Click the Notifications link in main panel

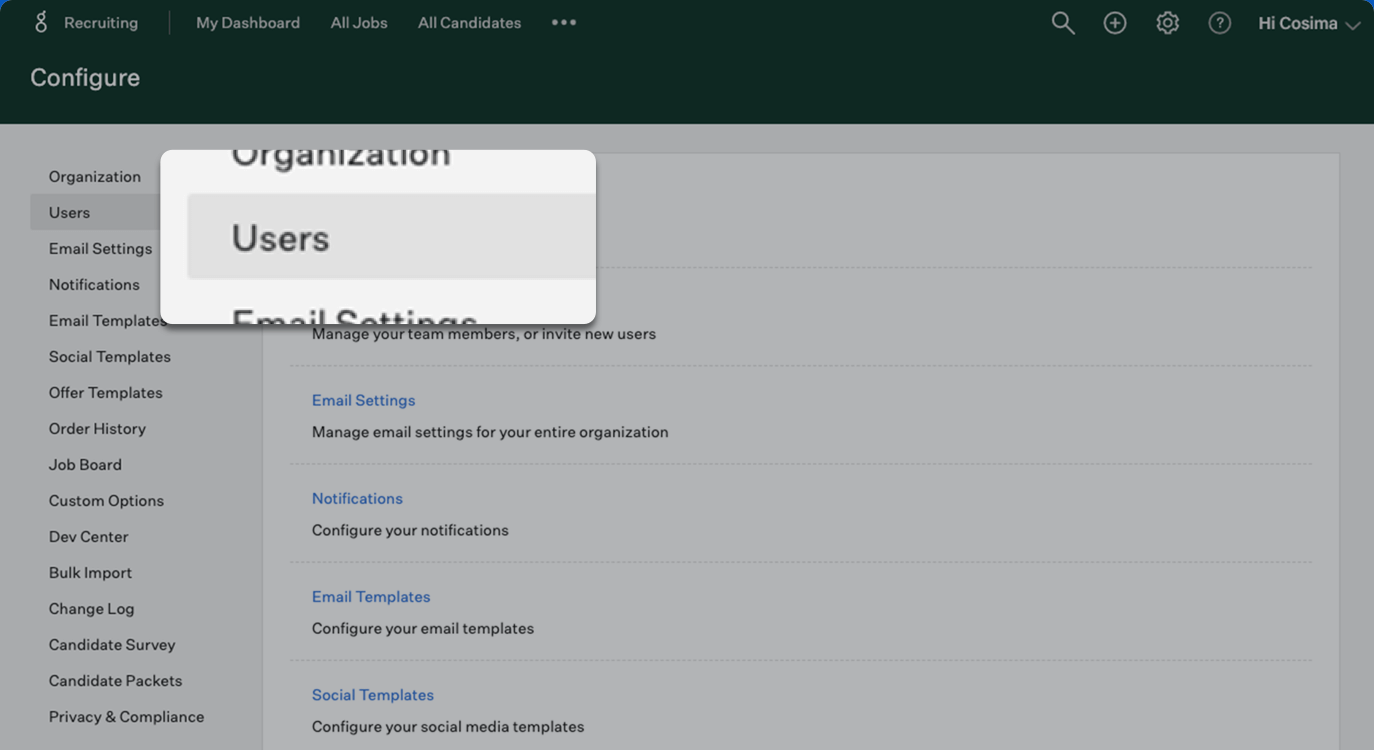point(357,498)
